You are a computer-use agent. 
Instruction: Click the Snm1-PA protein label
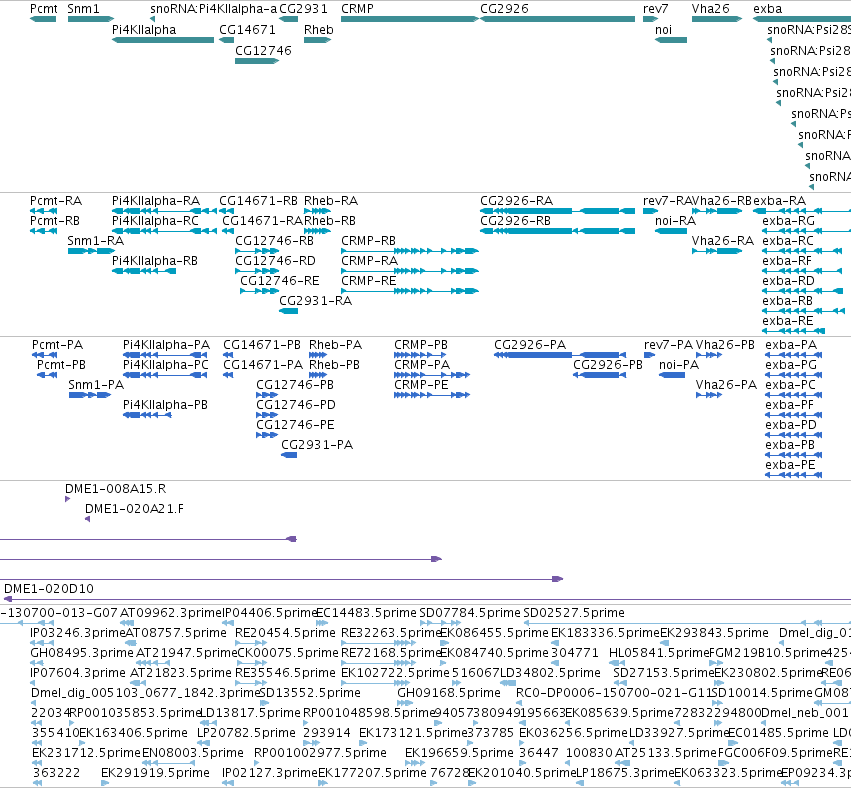point(96,385)
